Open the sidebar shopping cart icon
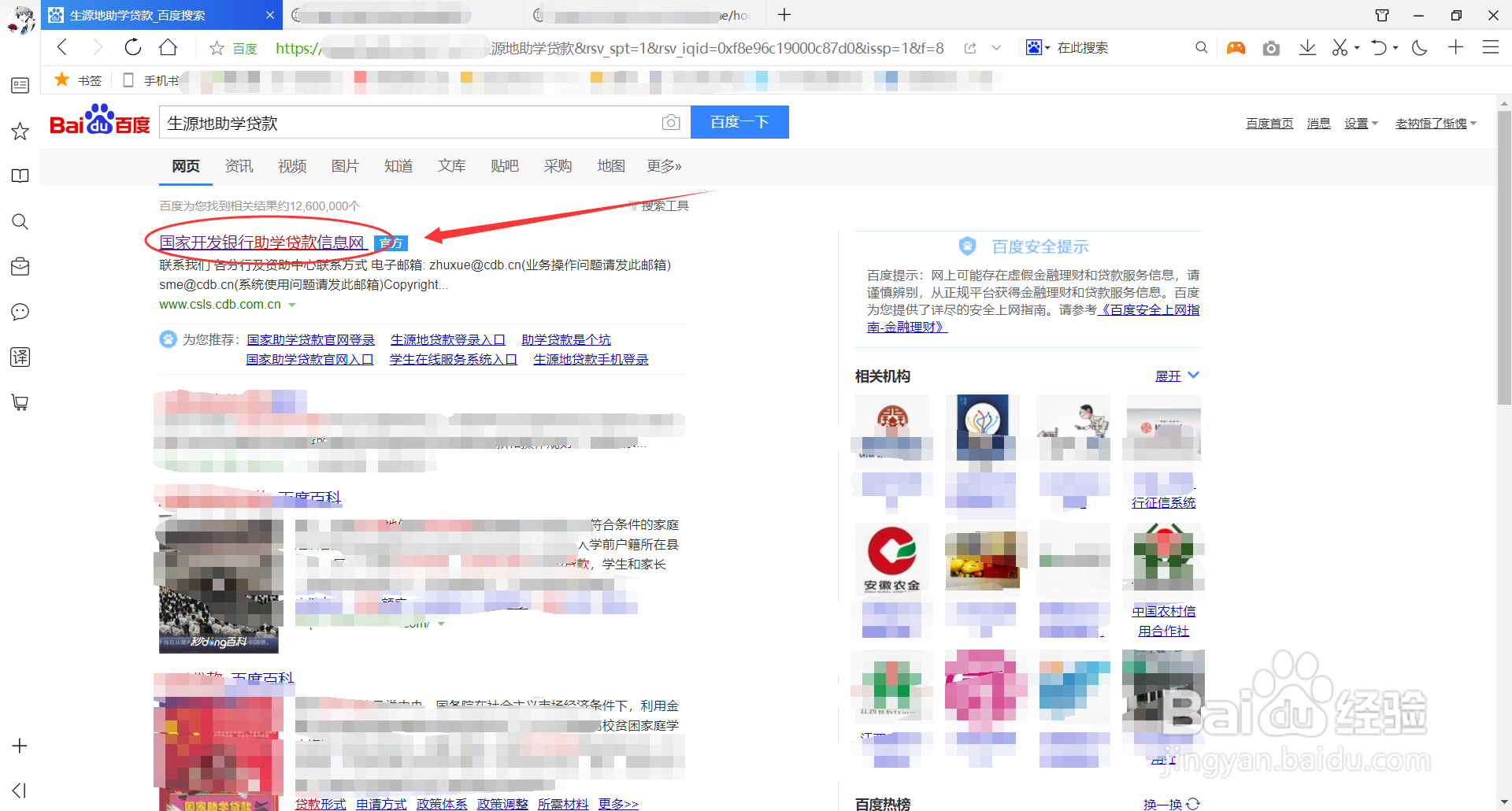Image resolution: width=1512 pixels, height=811 pixels. point(20,402)
